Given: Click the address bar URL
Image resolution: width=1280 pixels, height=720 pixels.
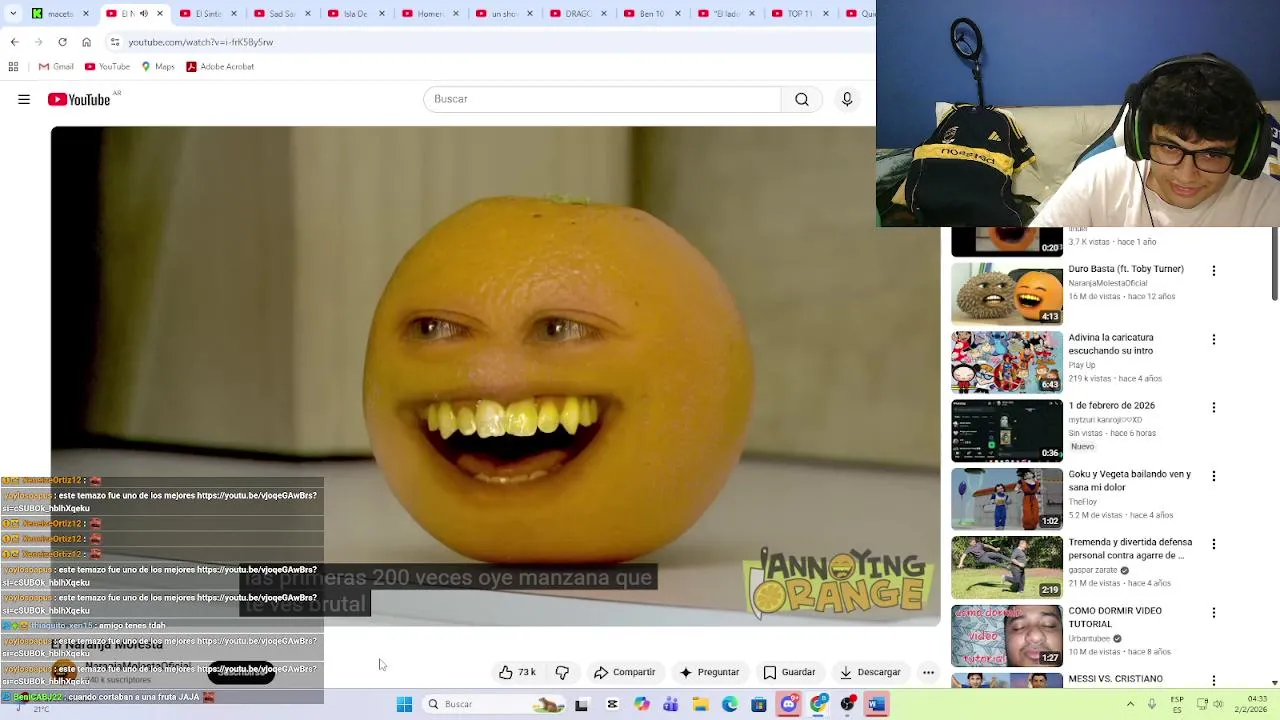Looking at the screenshot, I should click(x=201, y=42).
